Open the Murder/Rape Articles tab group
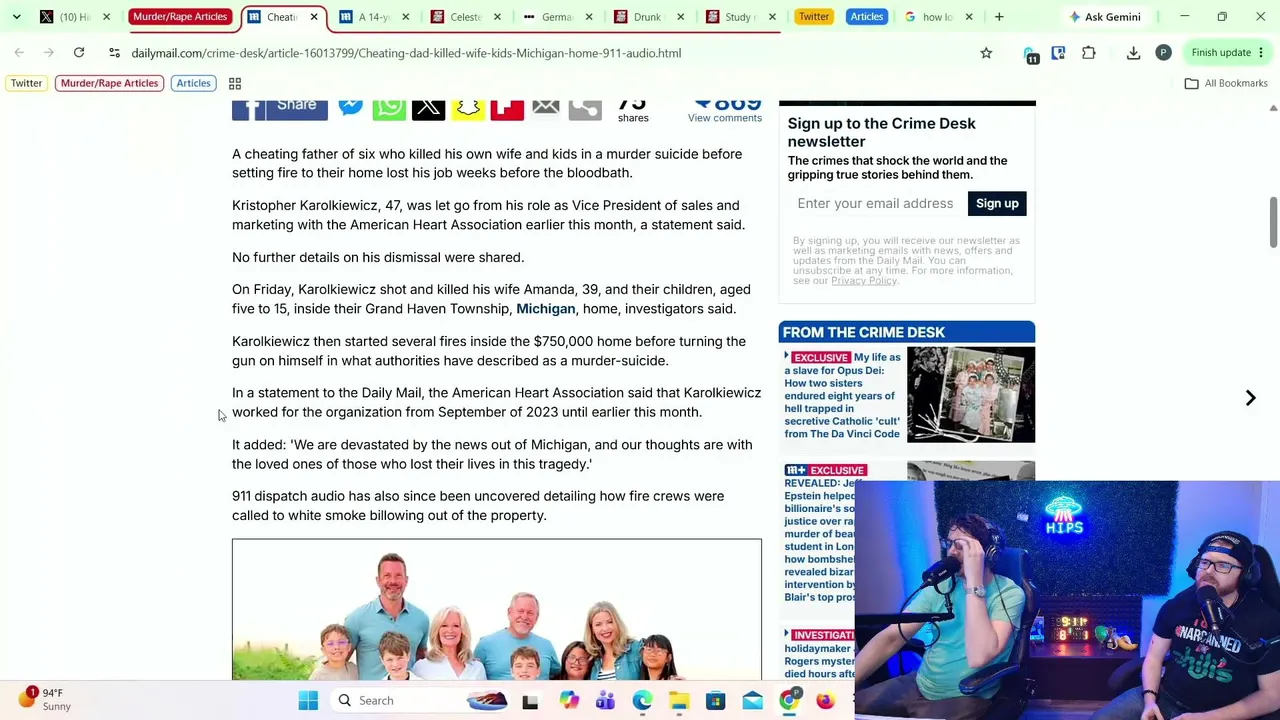Screen dimensions: 1280x720 tap(180, 17)
